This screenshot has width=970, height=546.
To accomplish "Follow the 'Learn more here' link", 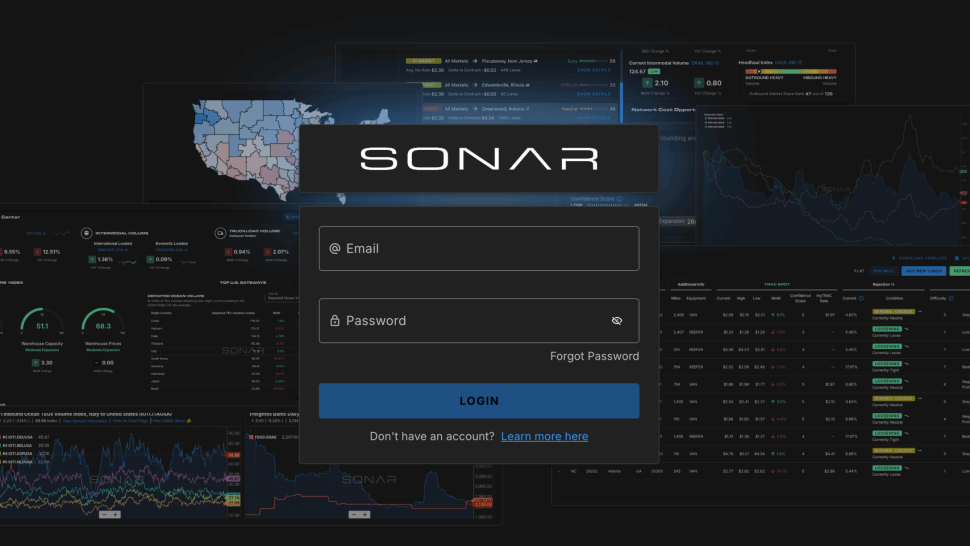I will 544,437.
